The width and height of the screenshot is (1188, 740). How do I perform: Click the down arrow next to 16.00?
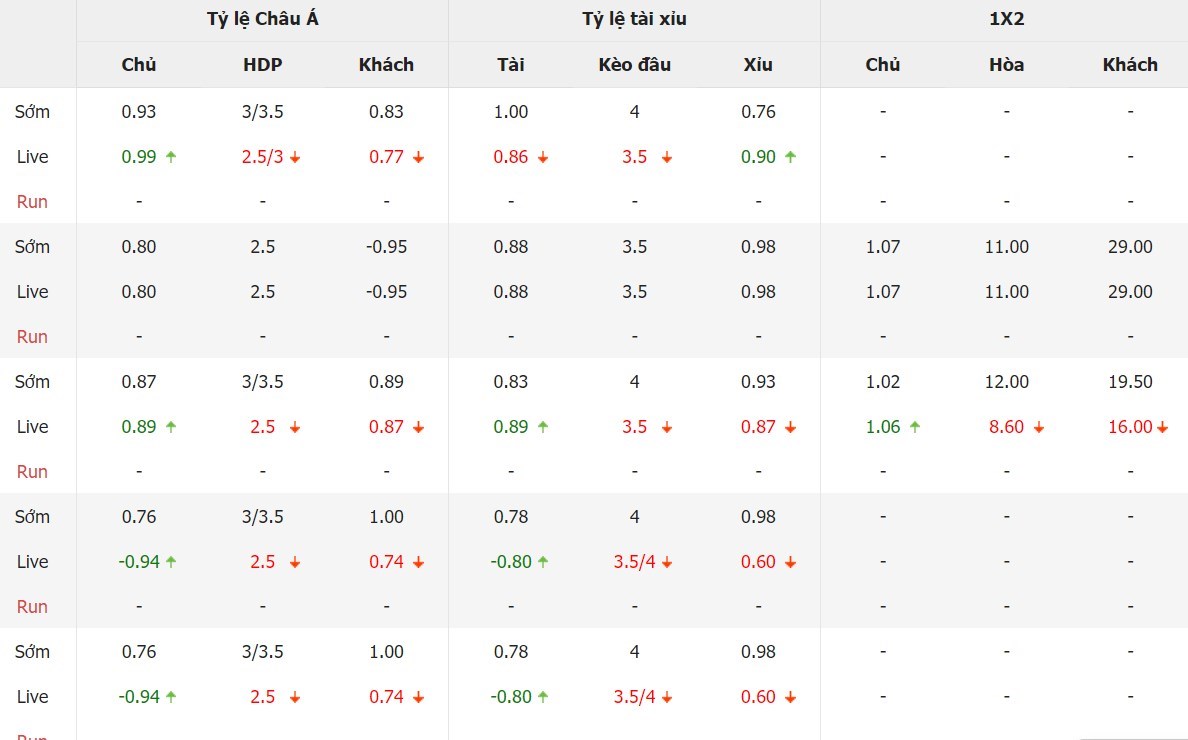[1162, 428]
